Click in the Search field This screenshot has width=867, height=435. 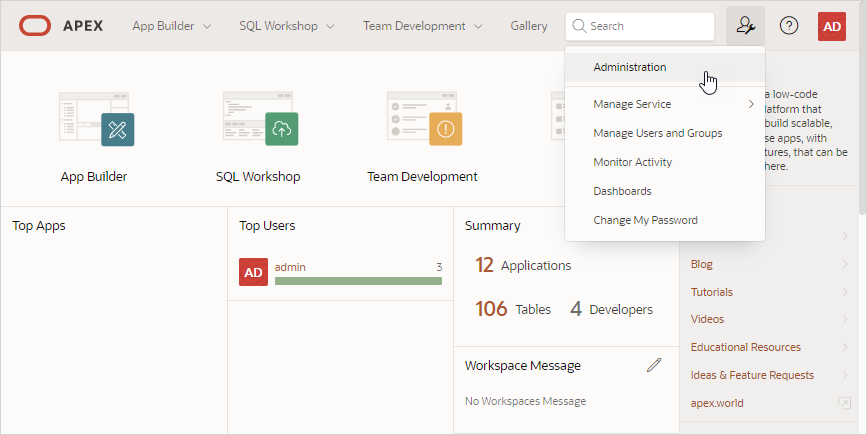point(640,26)
